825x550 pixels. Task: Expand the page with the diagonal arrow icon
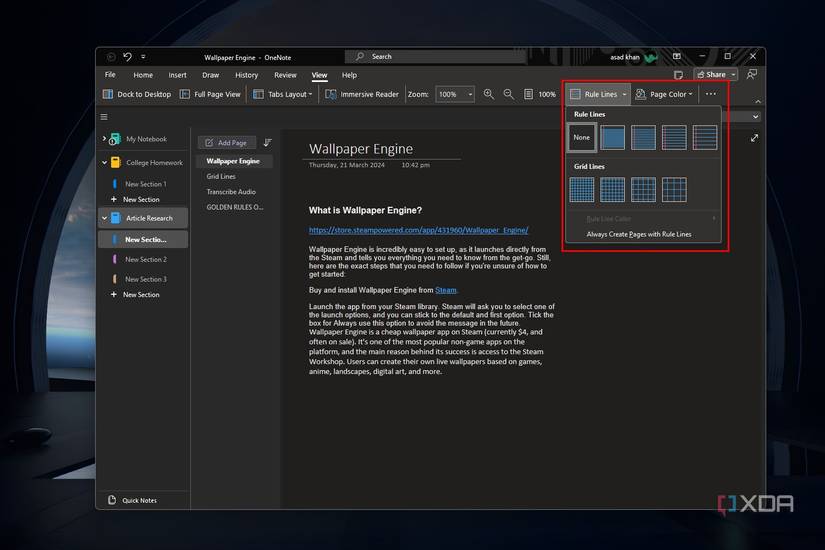tap(754, 138)
